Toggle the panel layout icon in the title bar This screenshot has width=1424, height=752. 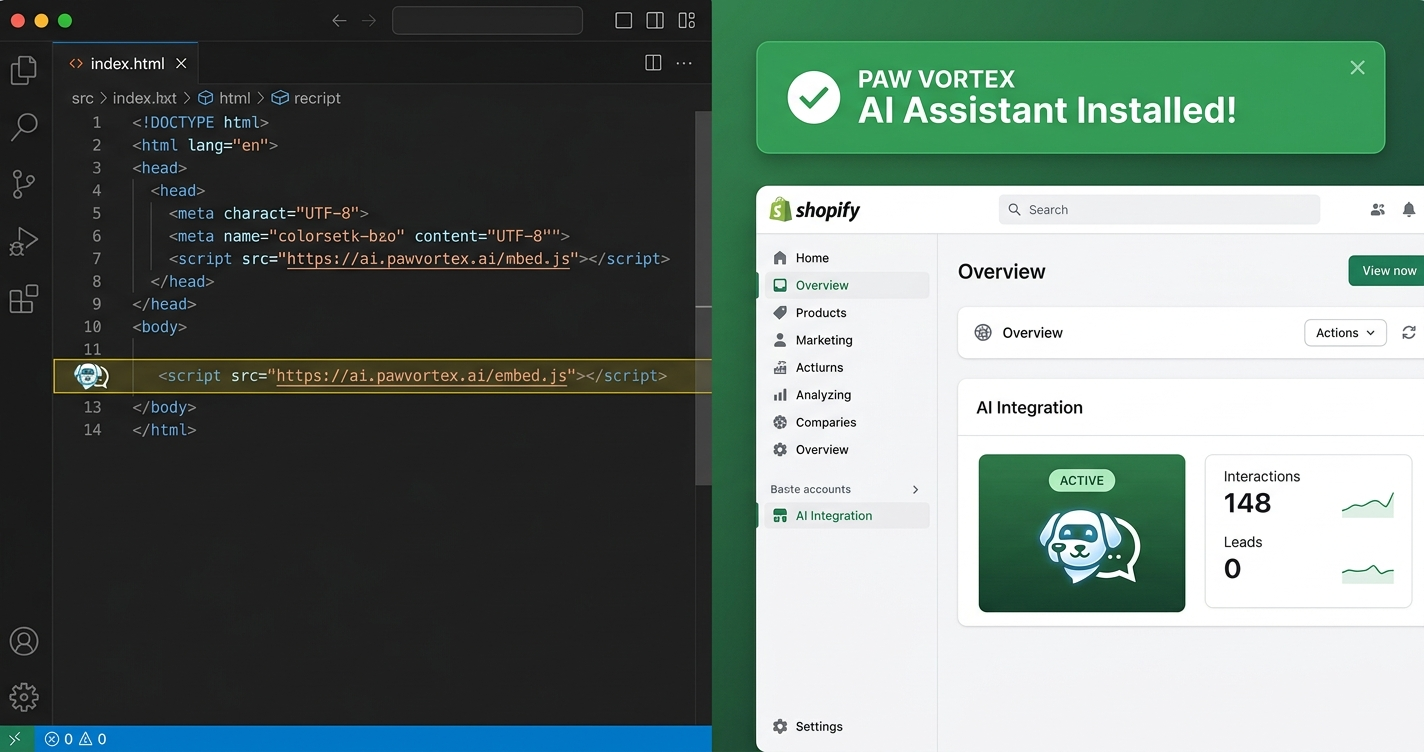[624, 20]
